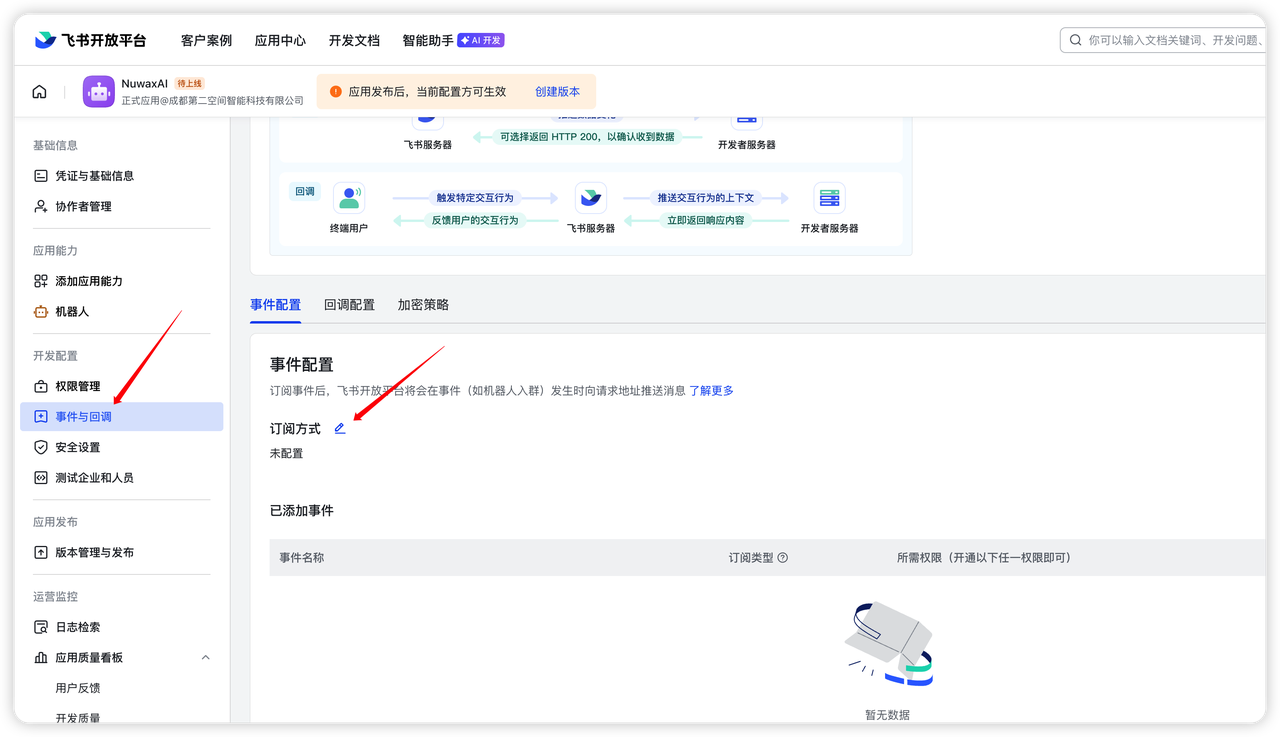Image resolution: width=1280 pixels, height=737 pixels.
Task: Click the help icon beside 订阅类型
Action: 783,558
